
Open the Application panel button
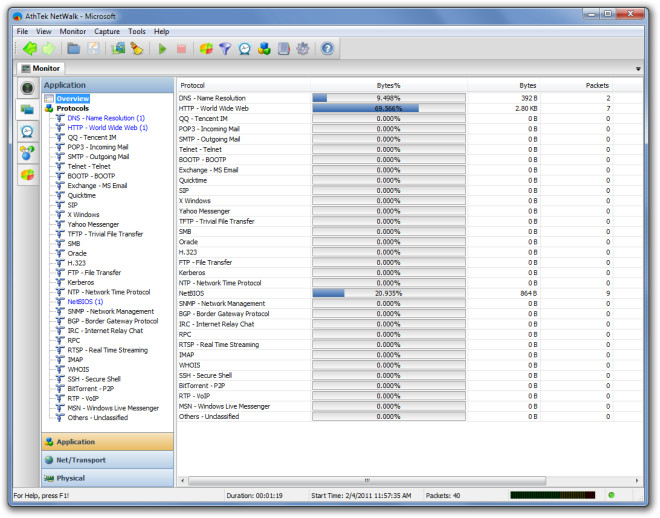coord(108,442)
